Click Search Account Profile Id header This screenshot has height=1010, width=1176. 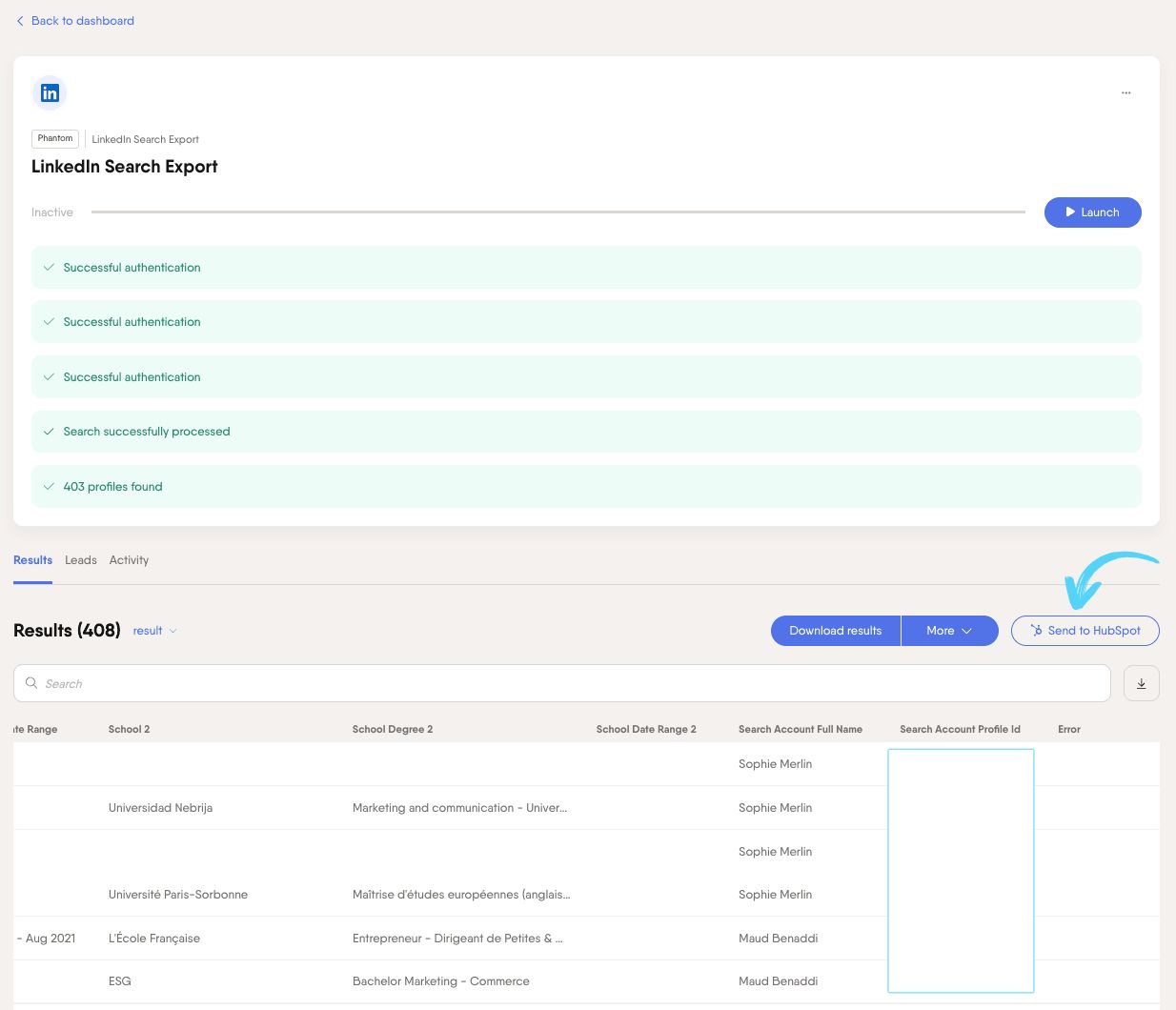pos(960,730)
